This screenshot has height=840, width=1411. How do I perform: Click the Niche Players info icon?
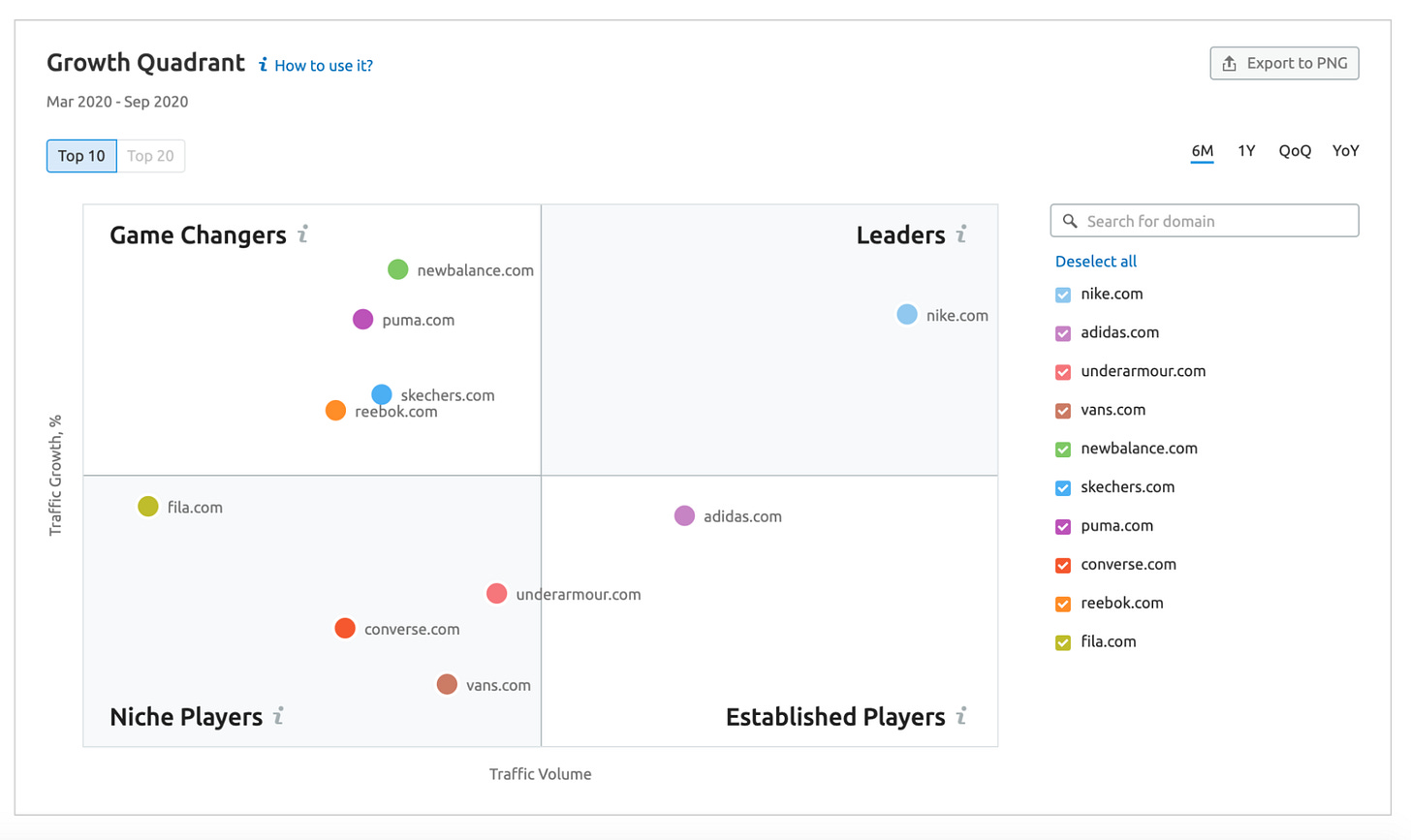coord(278,717)
